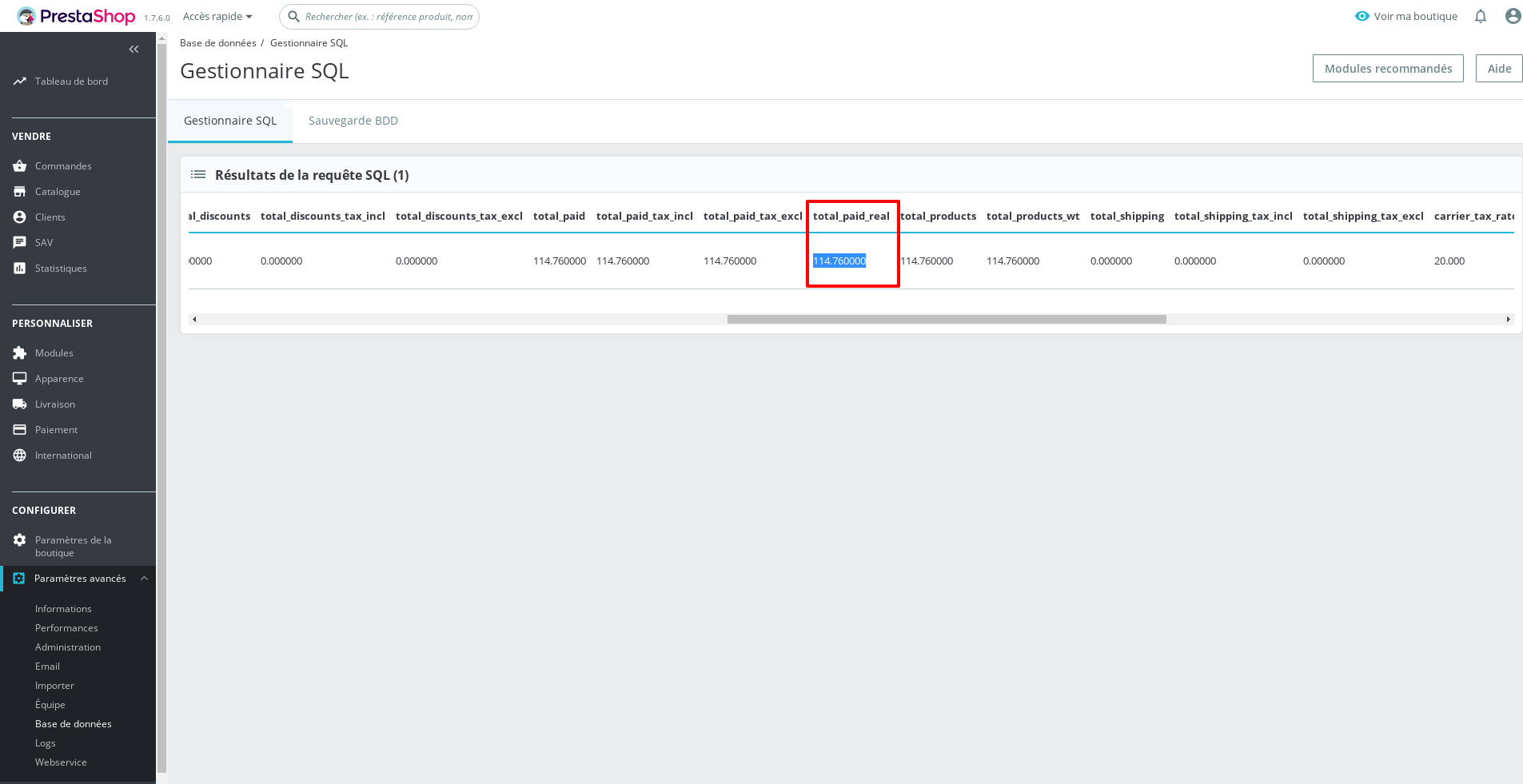Open the Tableau de bord icon

click(19, 81)
